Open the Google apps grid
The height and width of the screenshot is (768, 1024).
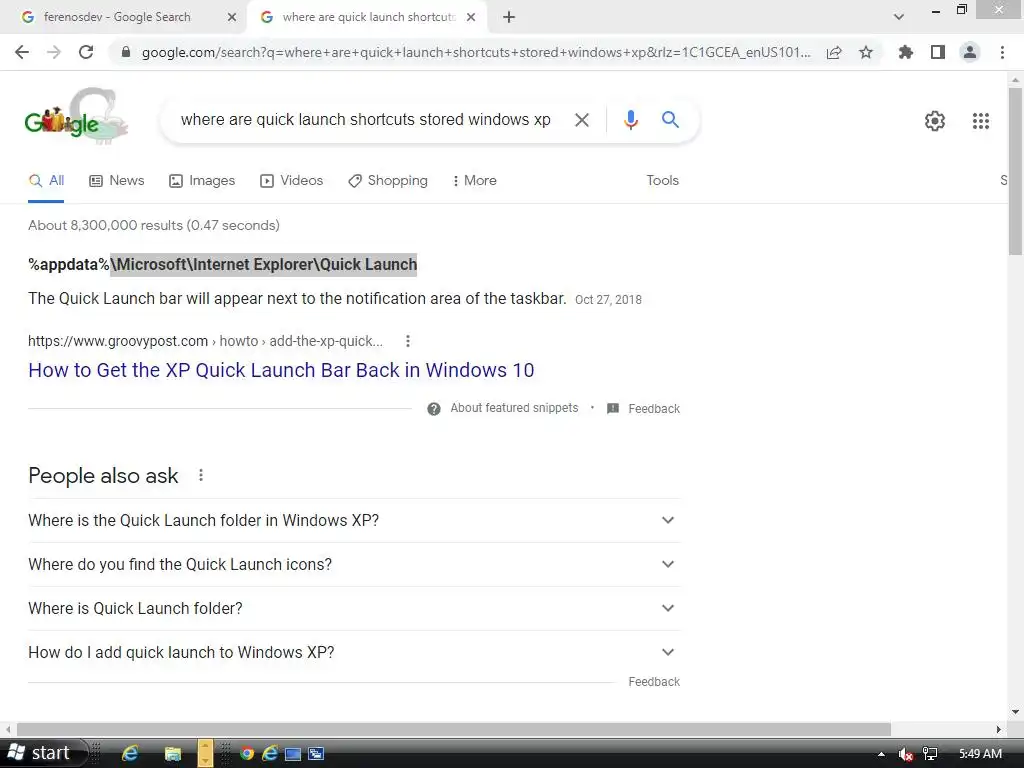(x=980, y=121)
